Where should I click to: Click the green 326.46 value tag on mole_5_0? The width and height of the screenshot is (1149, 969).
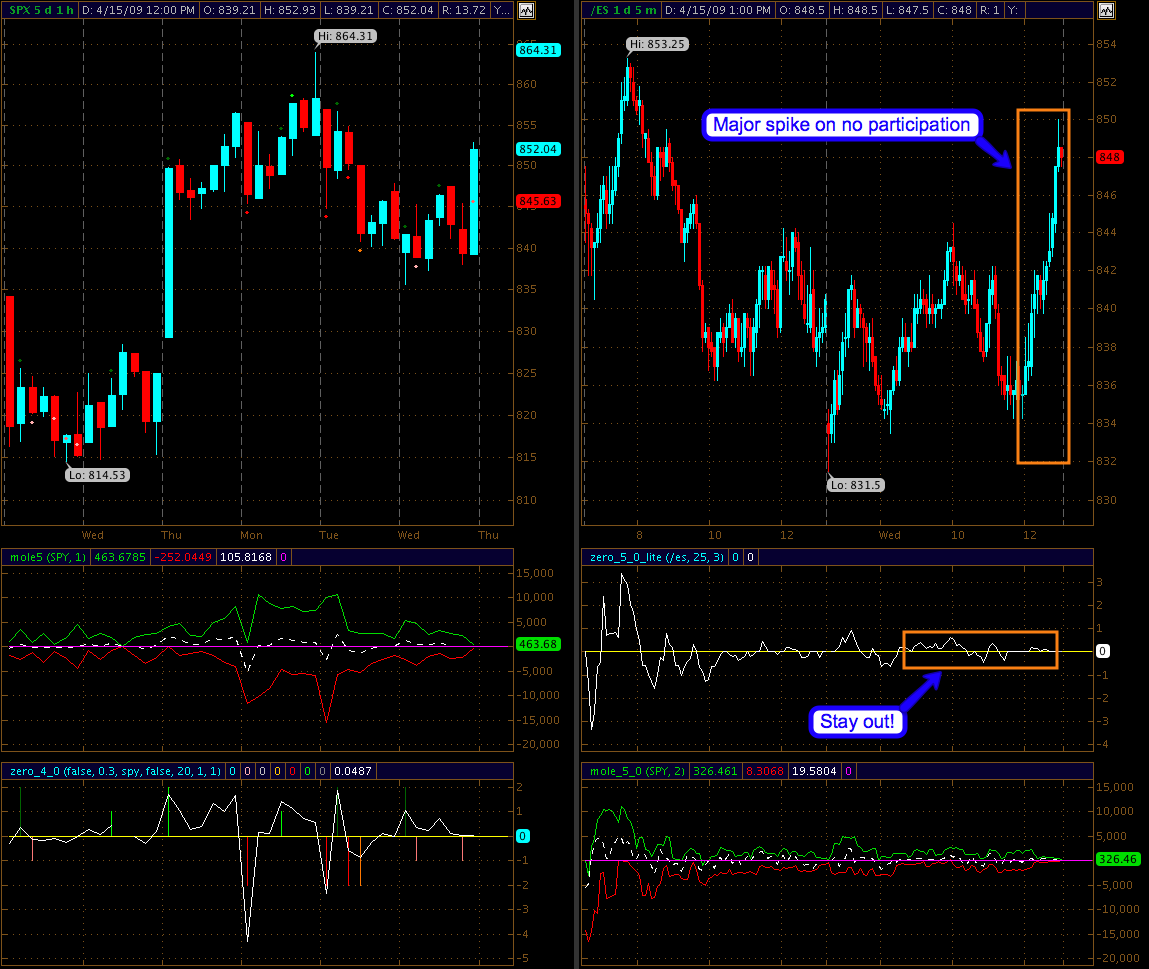pyautogui.click(x=1120, y=858)
